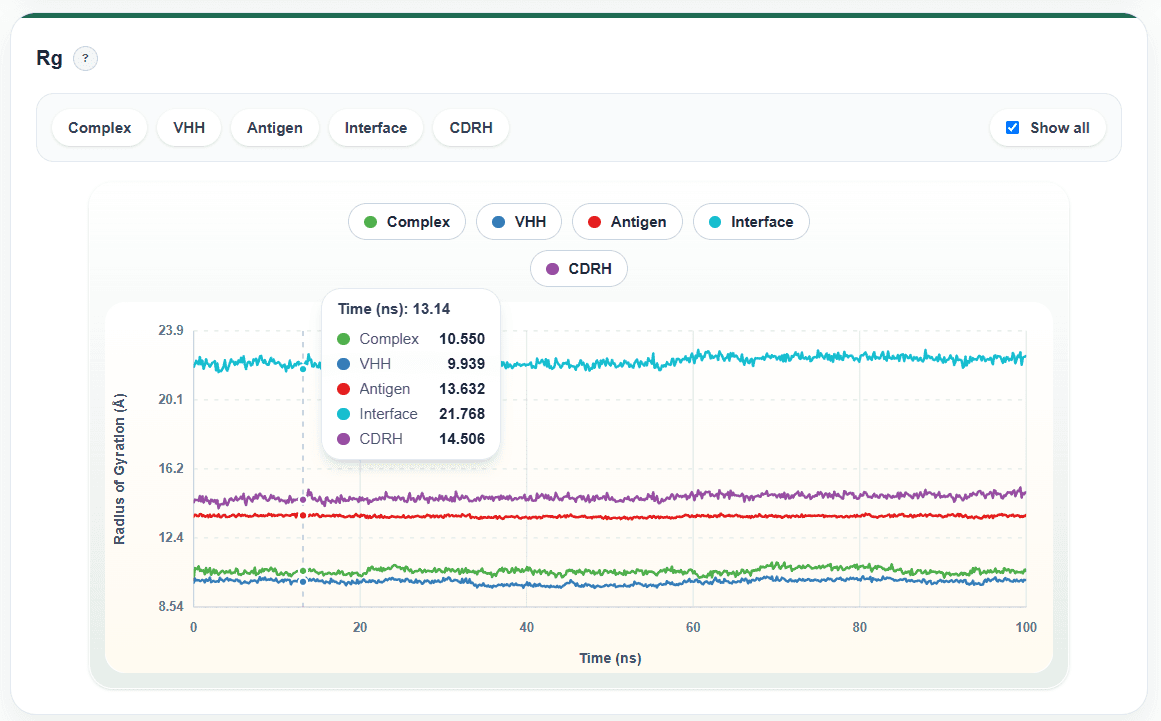The height and width of the screenshot is (721, 1161).
Task: Click the red Antigen point on hover line
Action: (303, 515)
